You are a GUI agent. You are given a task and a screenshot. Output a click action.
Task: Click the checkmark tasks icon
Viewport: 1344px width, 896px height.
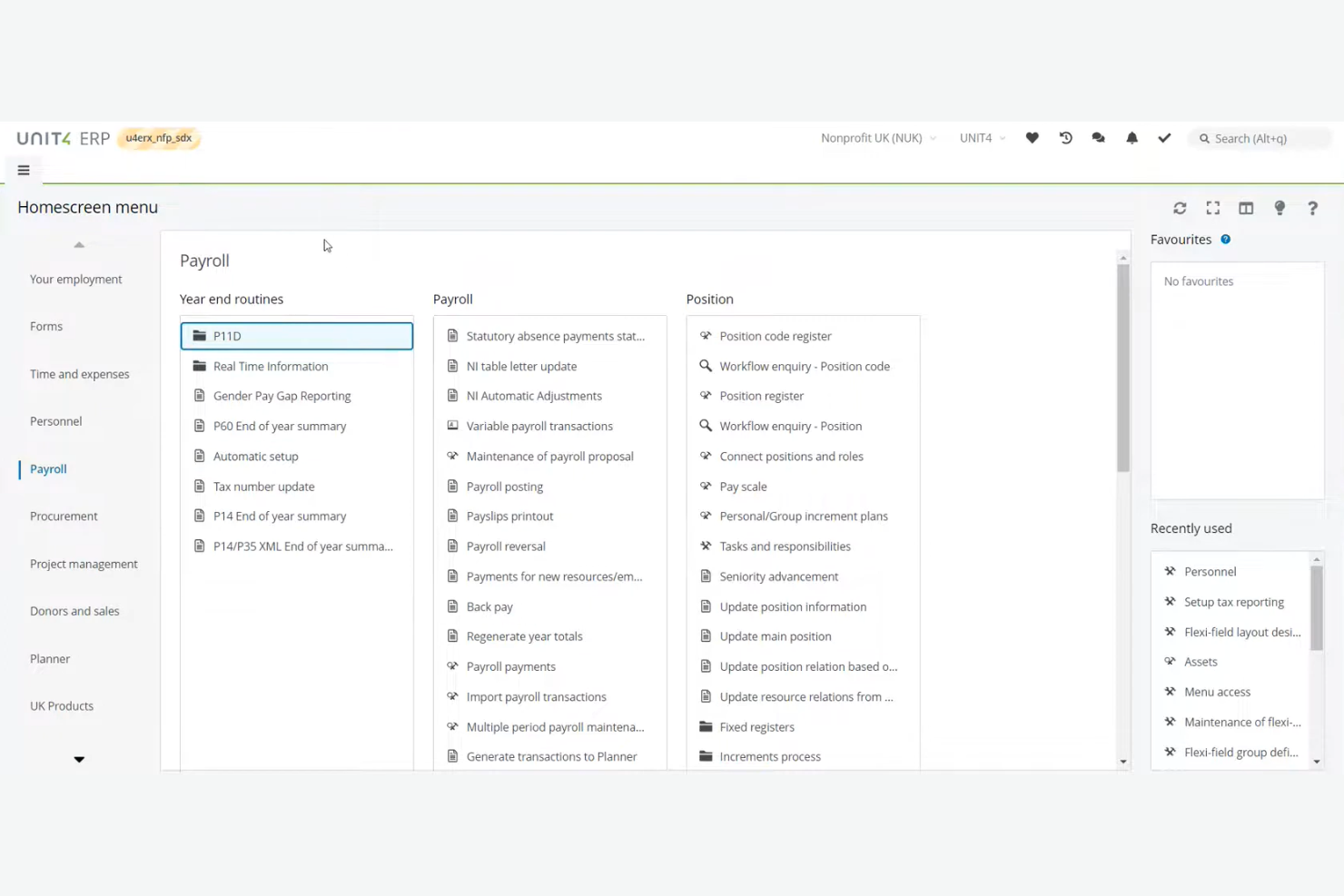click(x=1165, y=138)
